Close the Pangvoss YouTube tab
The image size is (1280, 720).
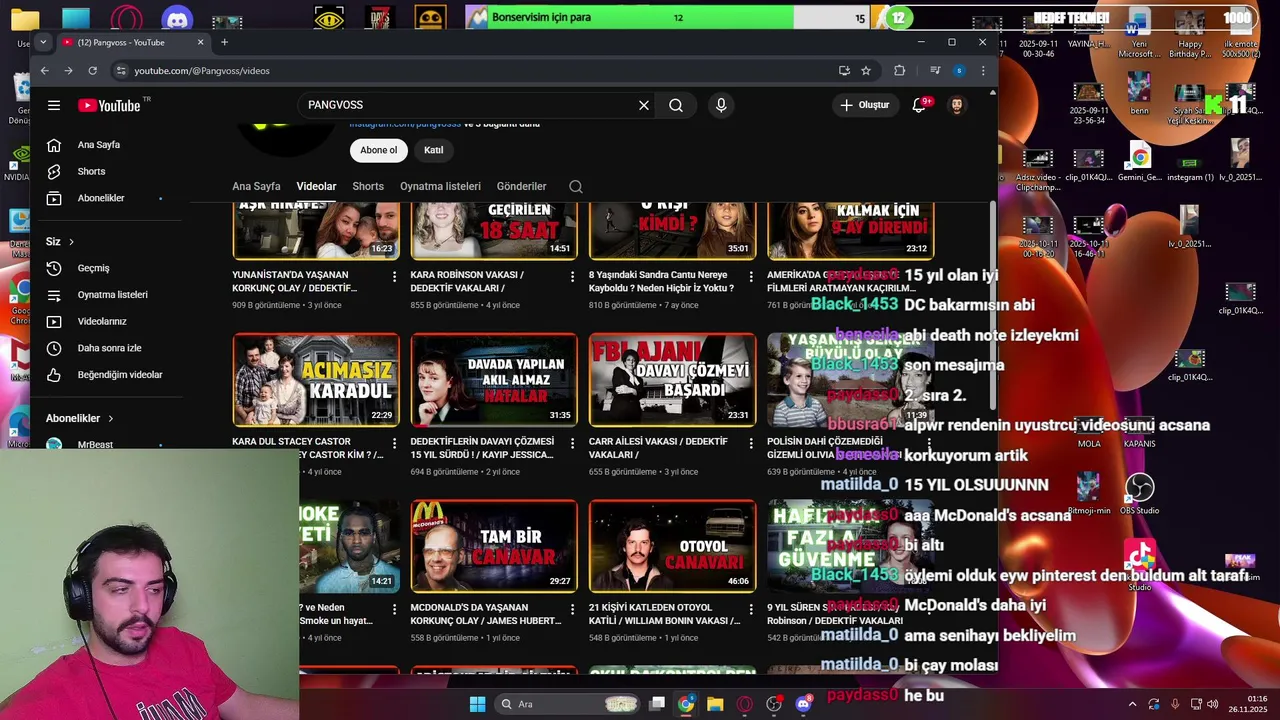click(x=200, y=42)
